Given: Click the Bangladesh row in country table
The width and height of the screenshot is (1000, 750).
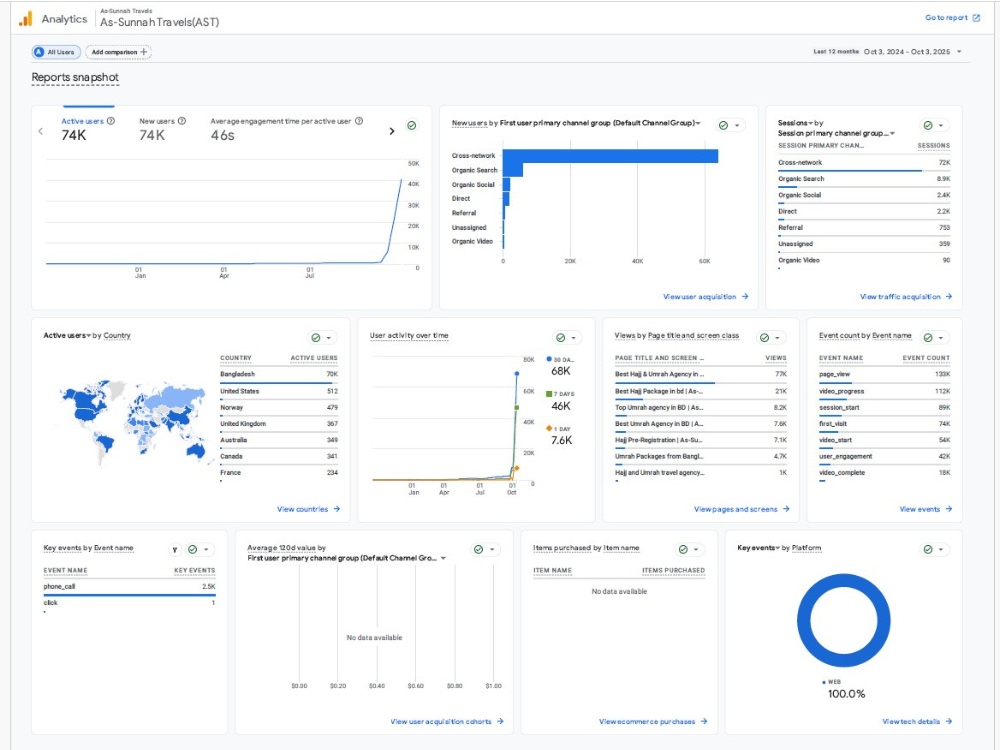Looking at the screenshot, I should click(279, 374).
